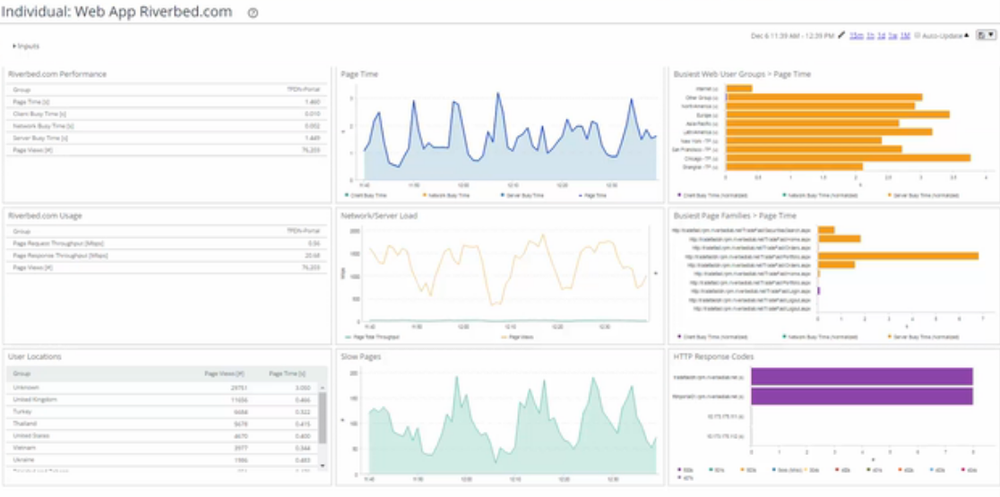Click the User Locations scrollbar thumb
This screenshot has height=497, width=1000.
(322, 418)
